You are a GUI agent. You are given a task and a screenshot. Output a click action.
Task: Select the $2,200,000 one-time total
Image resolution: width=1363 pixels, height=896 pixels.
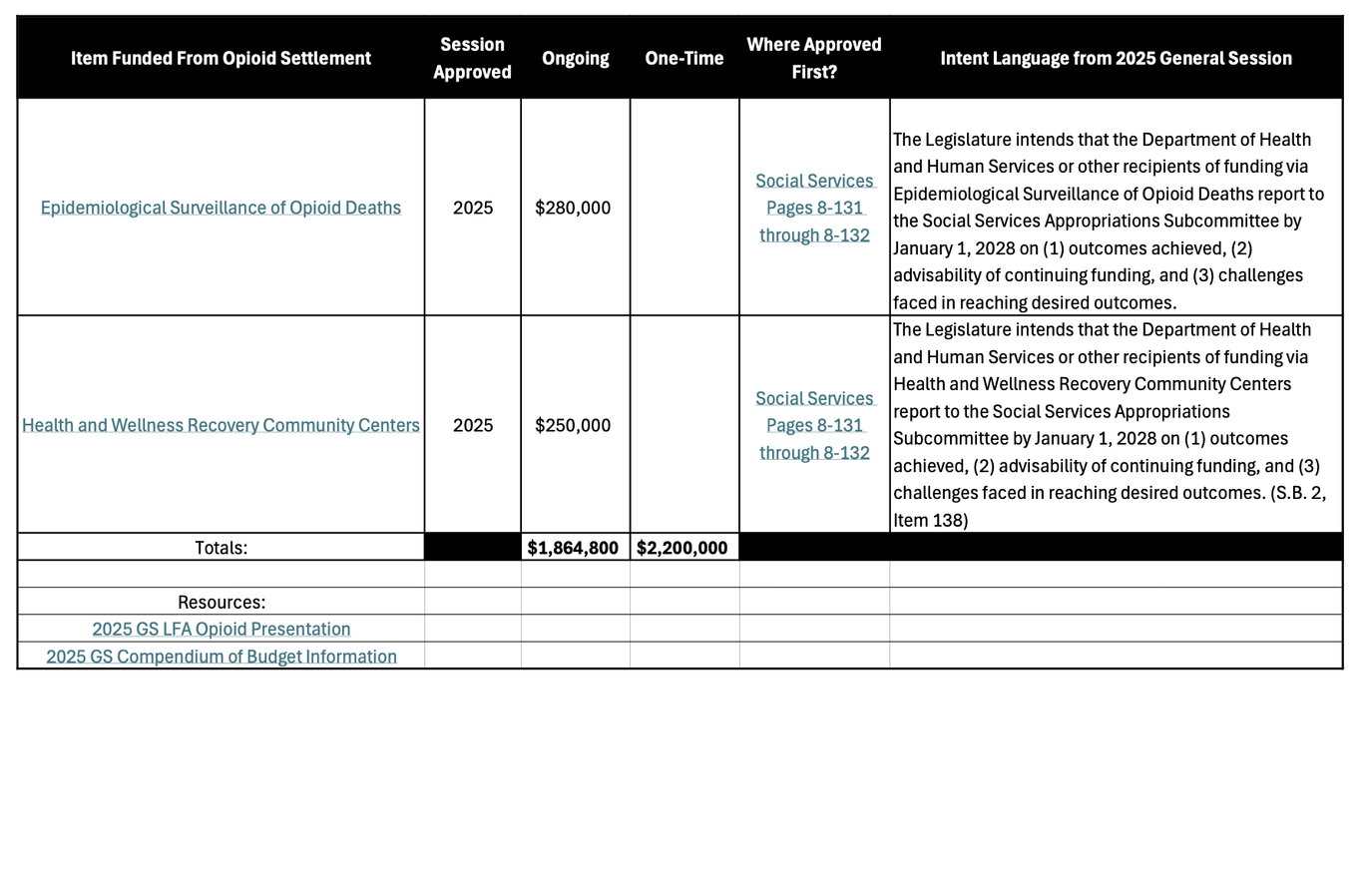click(x=684, y=548)
